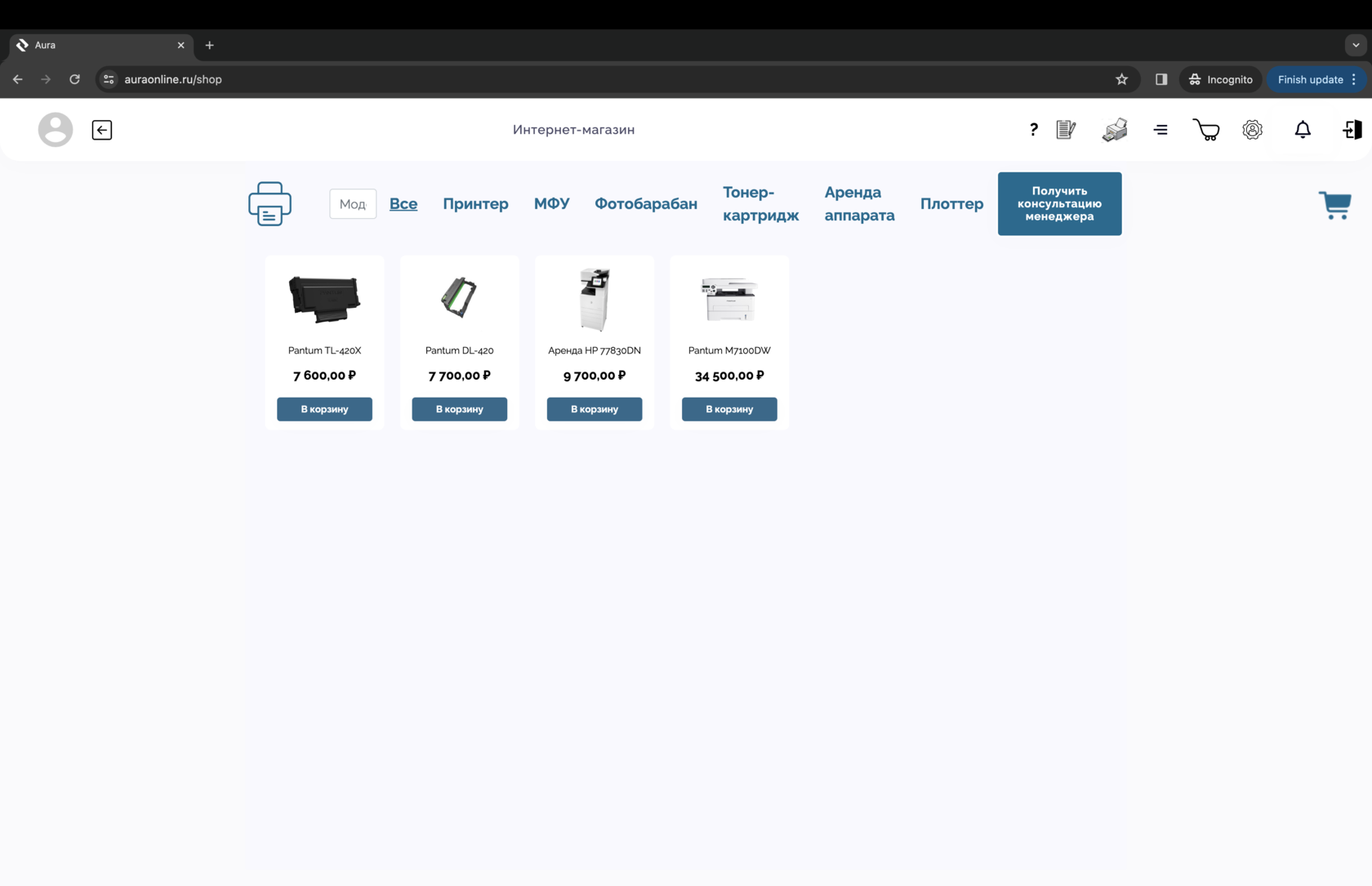Expand the tab search dropdown arrow
Viewport: 1372px width, 886px height.
(x=1356, y=45)
